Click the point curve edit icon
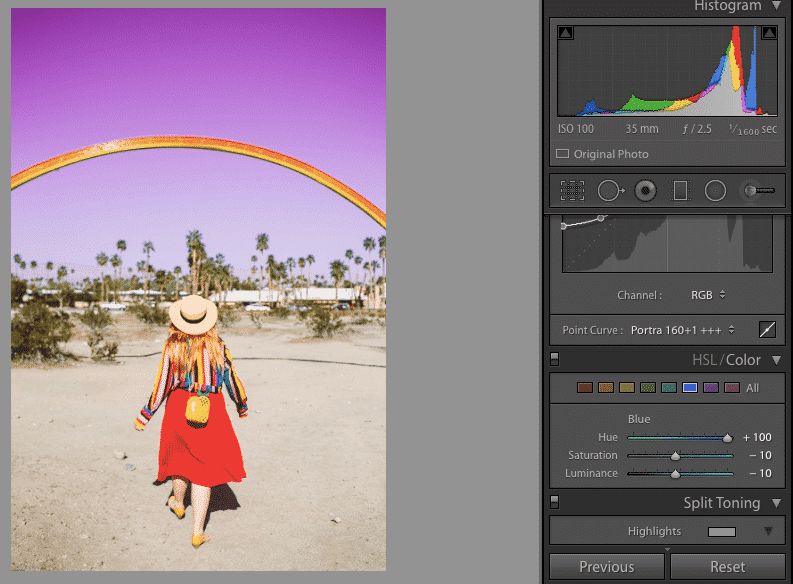The image size is (793, 584). (x=767, y=329)
